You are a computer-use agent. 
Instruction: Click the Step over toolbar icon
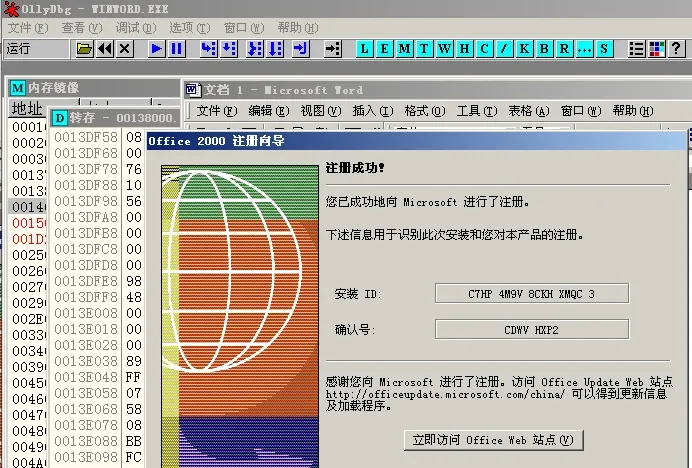point(229,49)
